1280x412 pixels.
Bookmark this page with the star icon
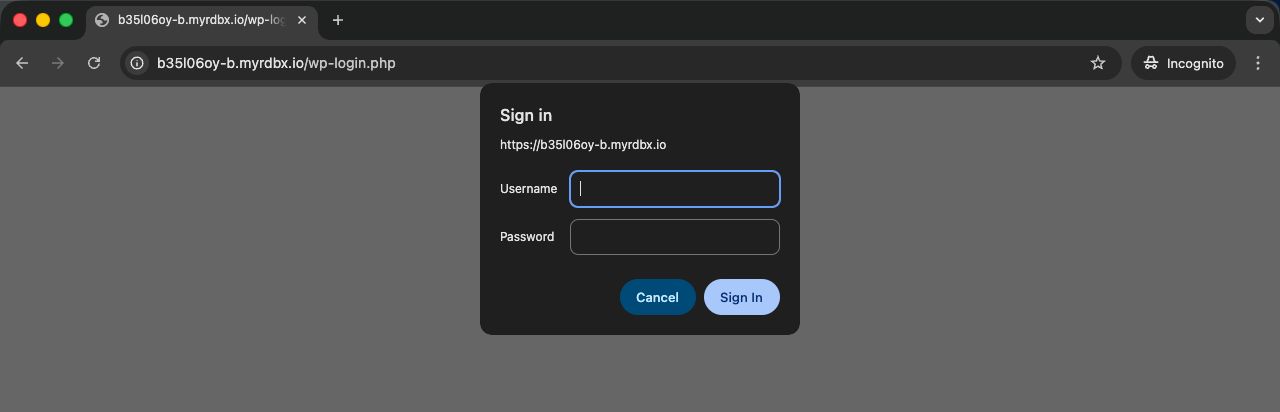pos(1098,63)
